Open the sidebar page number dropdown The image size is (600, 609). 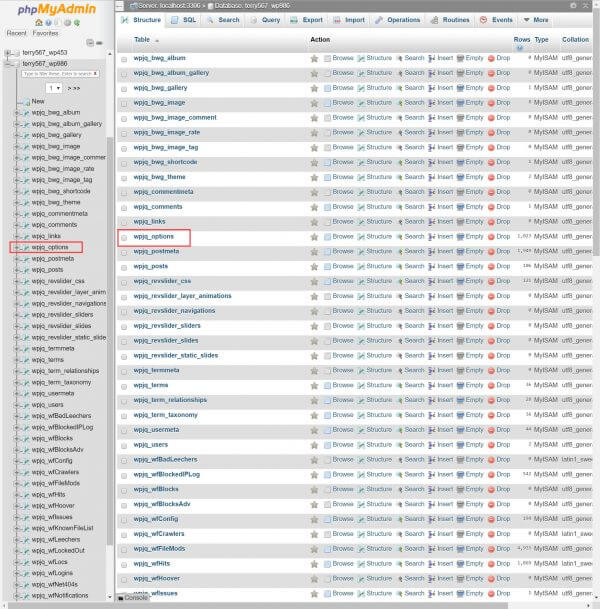tap(54, 88)
